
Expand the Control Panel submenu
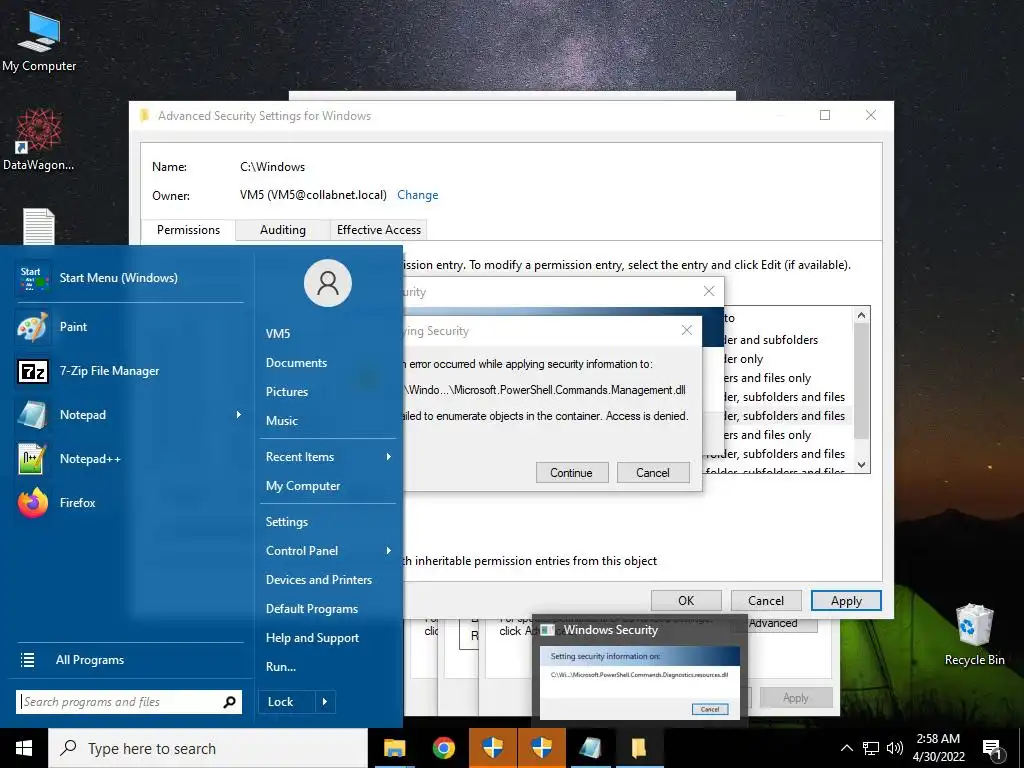pos(389,551)
